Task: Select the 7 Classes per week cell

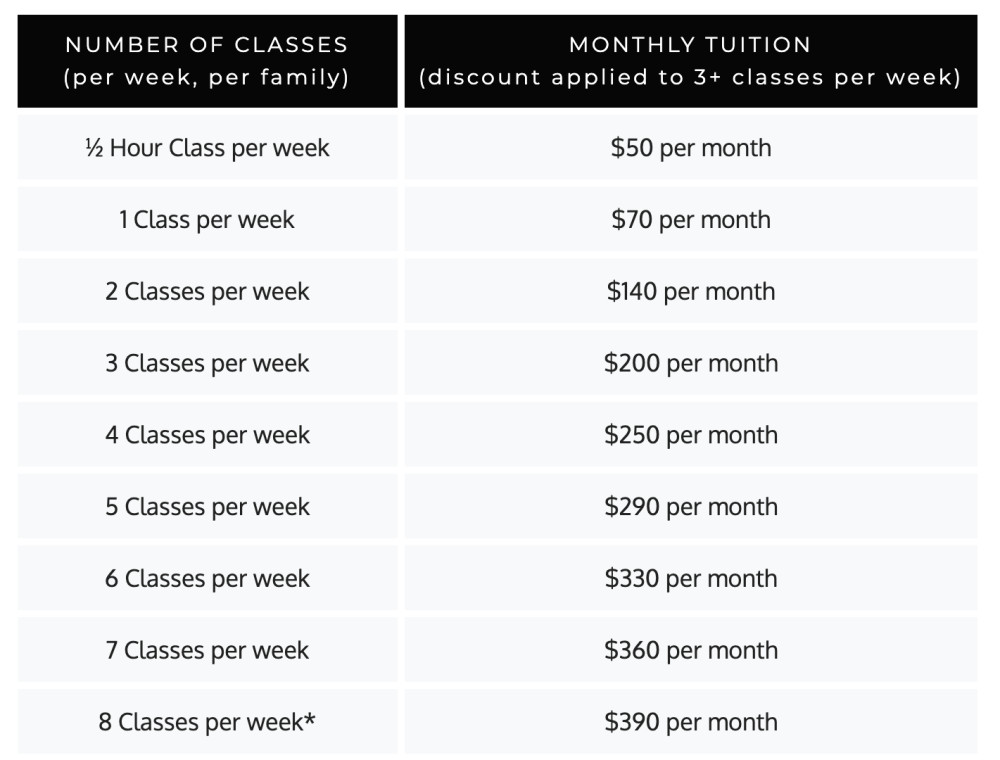Action: [x=207, y=650]
